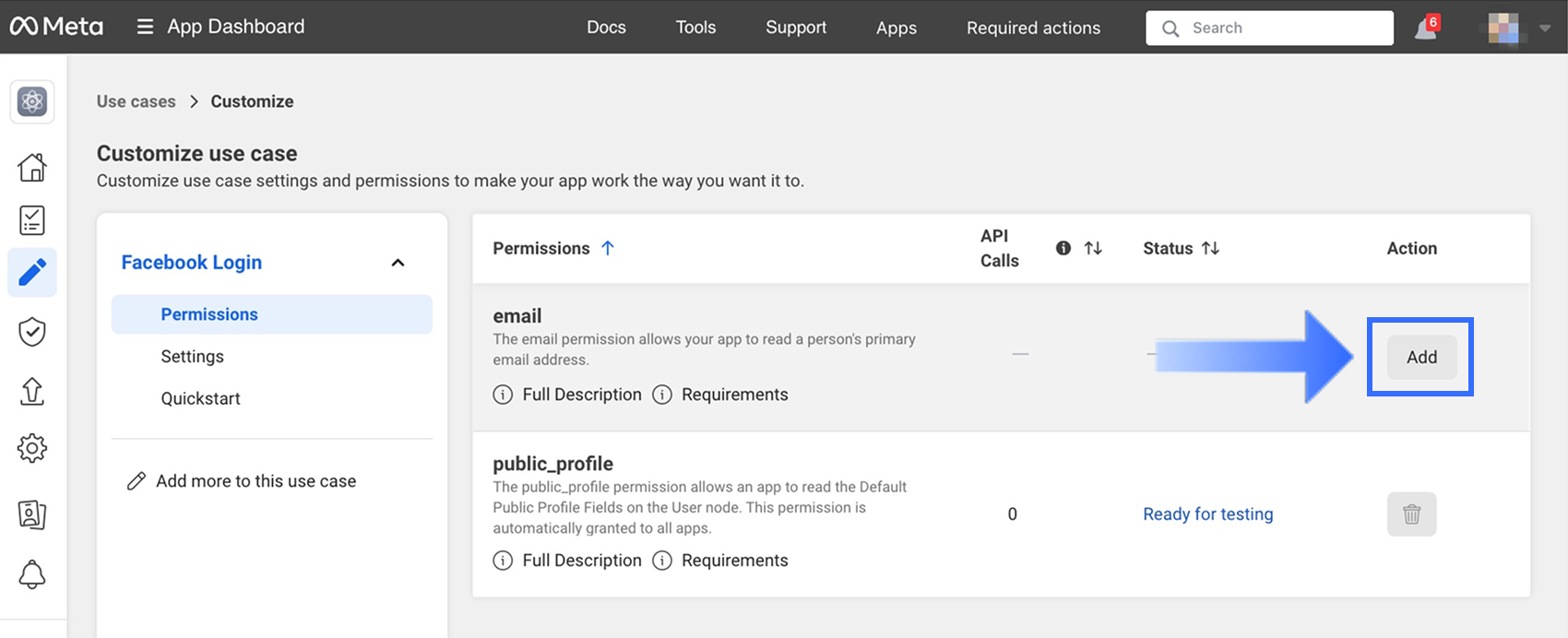
Task: Select the pencil Use cases sidebar icon
Action: point(32,273)
